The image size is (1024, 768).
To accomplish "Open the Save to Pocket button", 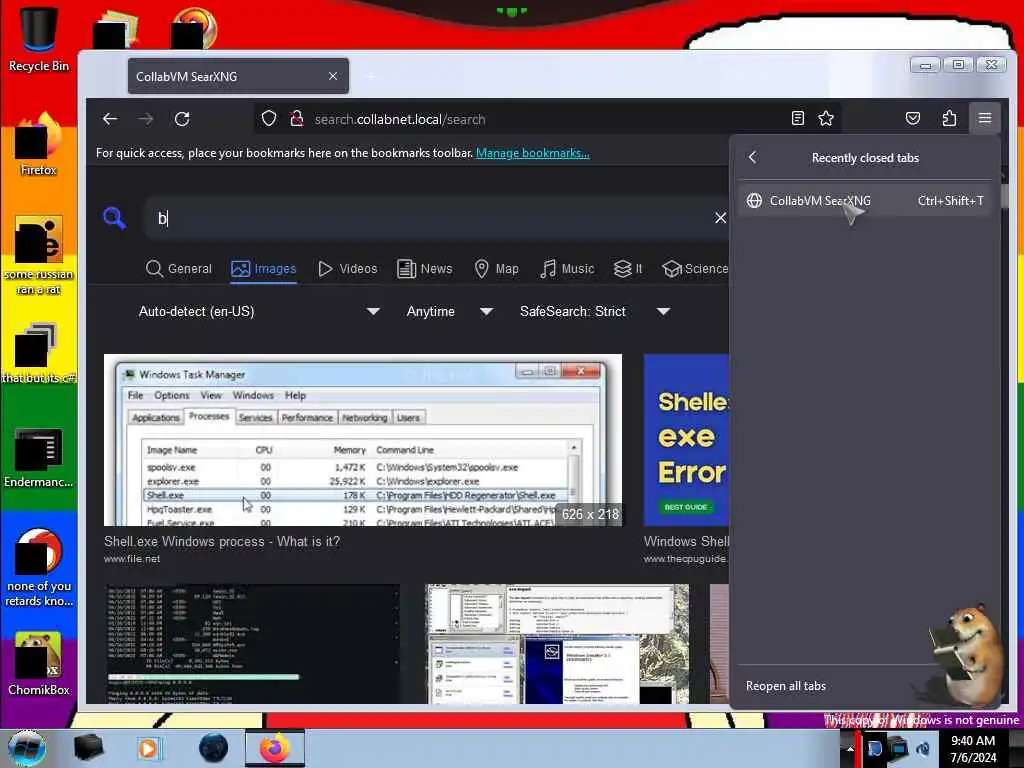I will point(912,118).
